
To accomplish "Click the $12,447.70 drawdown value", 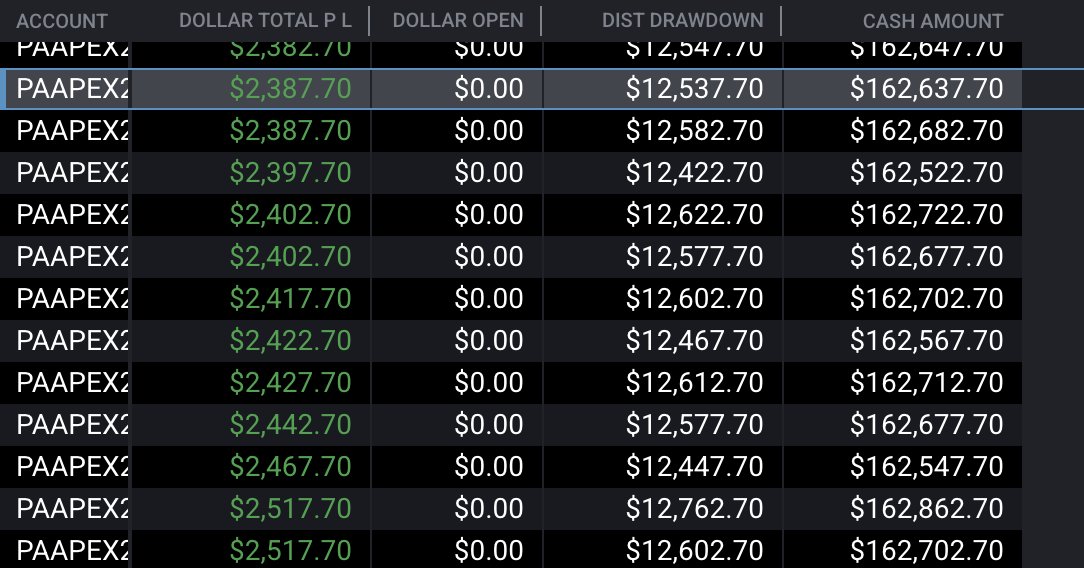I will (x=694, y=466).
